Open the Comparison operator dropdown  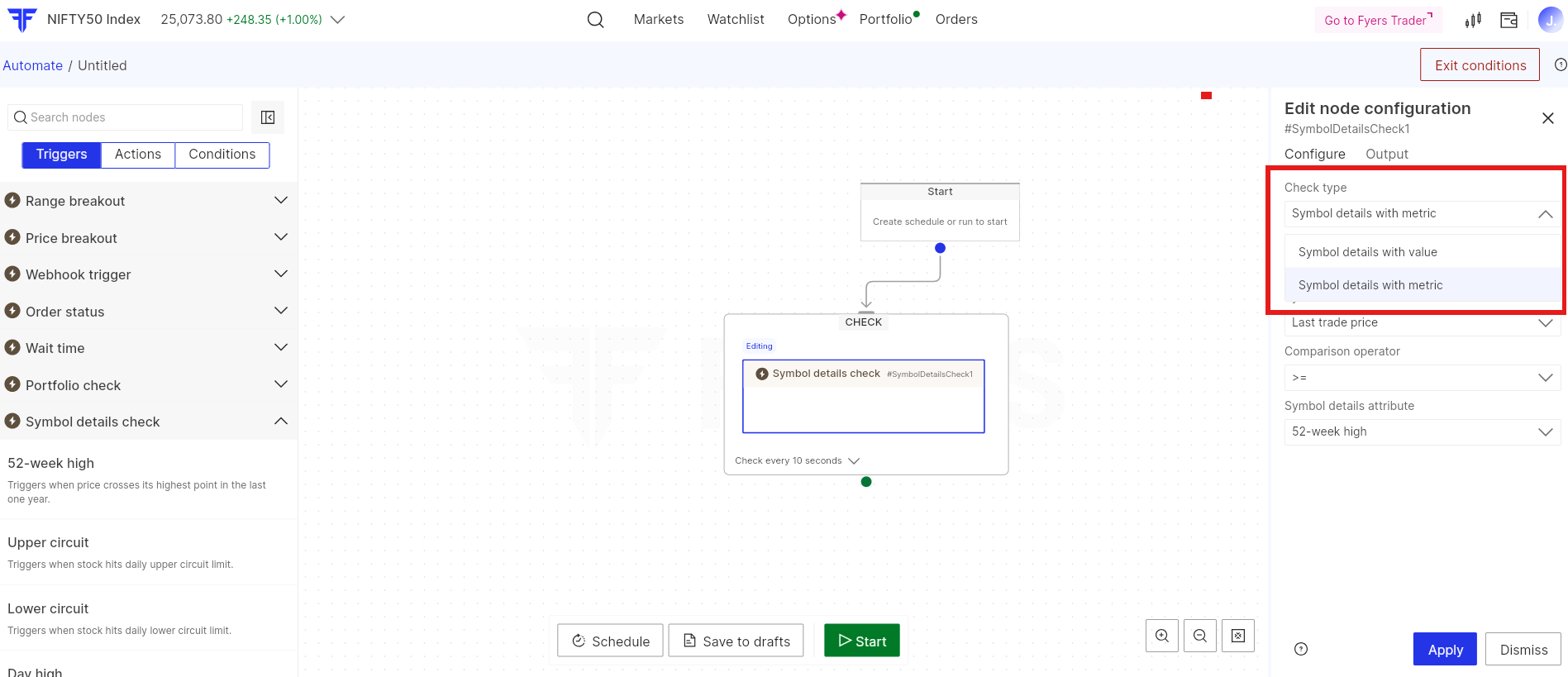1422,378
